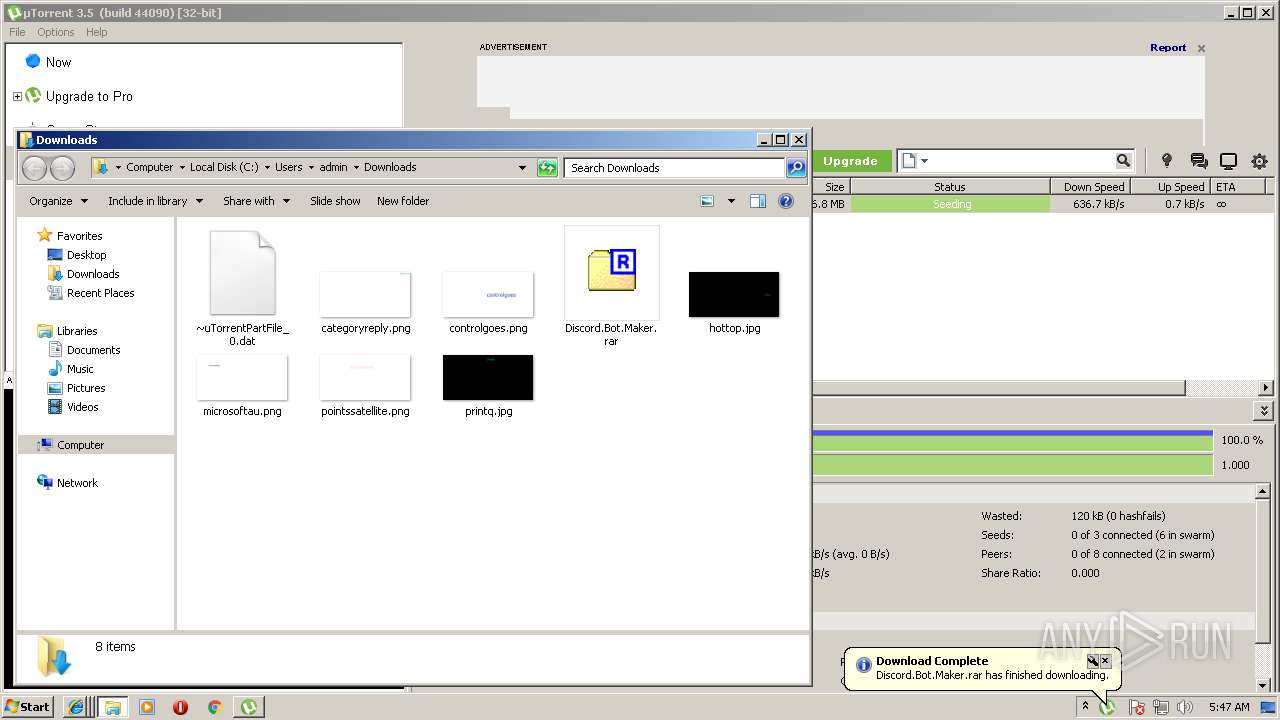Launch Opera from the taskbar
1280x720 pixels.
(x=181, y=707)
